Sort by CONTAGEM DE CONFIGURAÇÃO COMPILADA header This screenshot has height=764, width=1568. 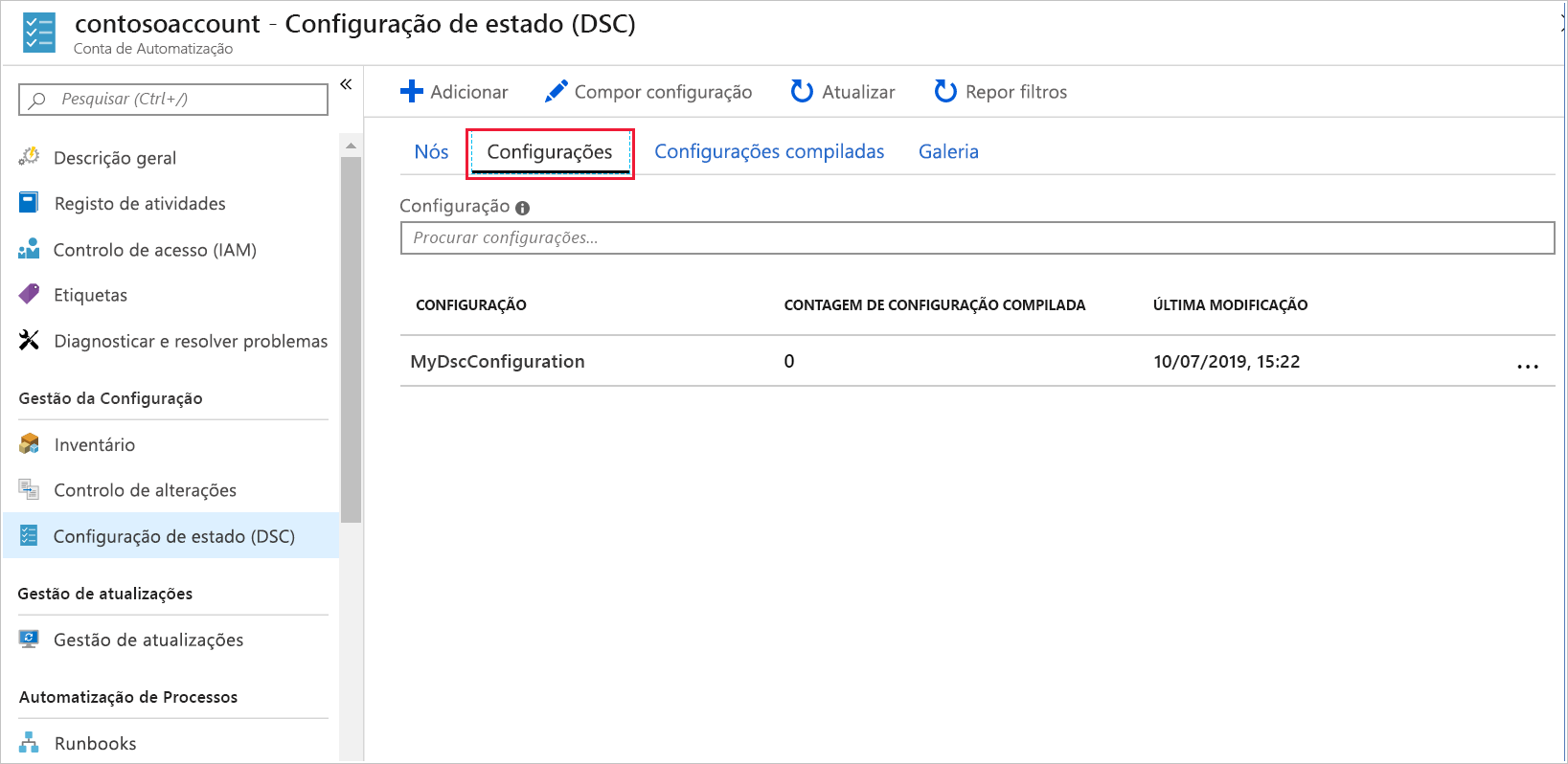[x=935, y=304]
